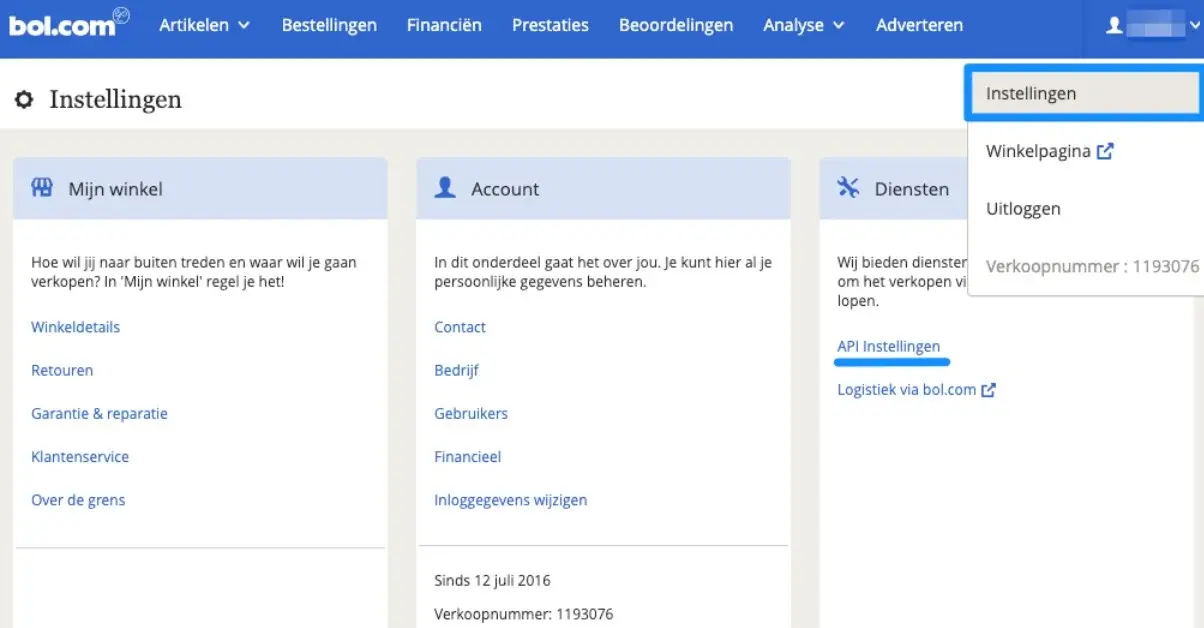Viewport: 1204px width, 628px height.
Task: Open the Financieel account link
Action: pyautogui.click(x=468, y=457)
